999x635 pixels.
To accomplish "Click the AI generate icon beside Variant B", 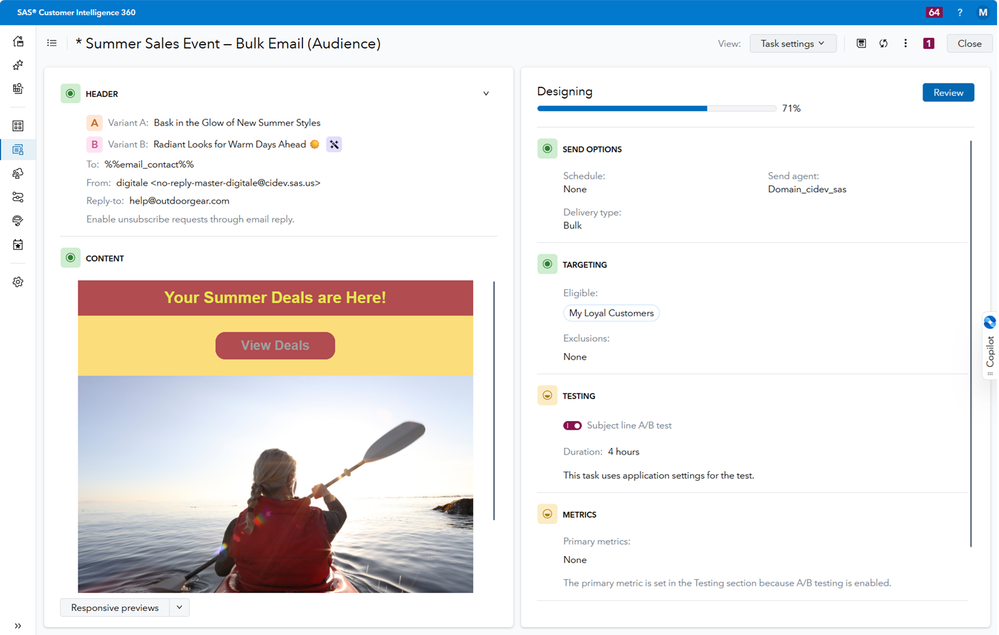I will [x=334, y=145].
